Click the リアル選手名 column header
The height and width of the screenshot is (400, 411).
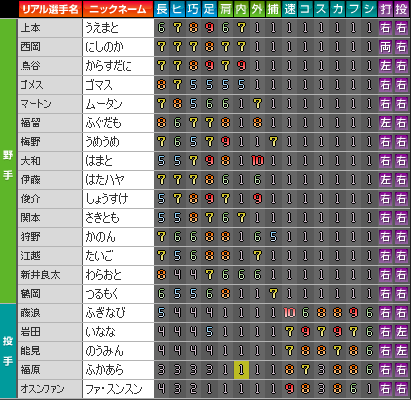[x=50, y=9]
